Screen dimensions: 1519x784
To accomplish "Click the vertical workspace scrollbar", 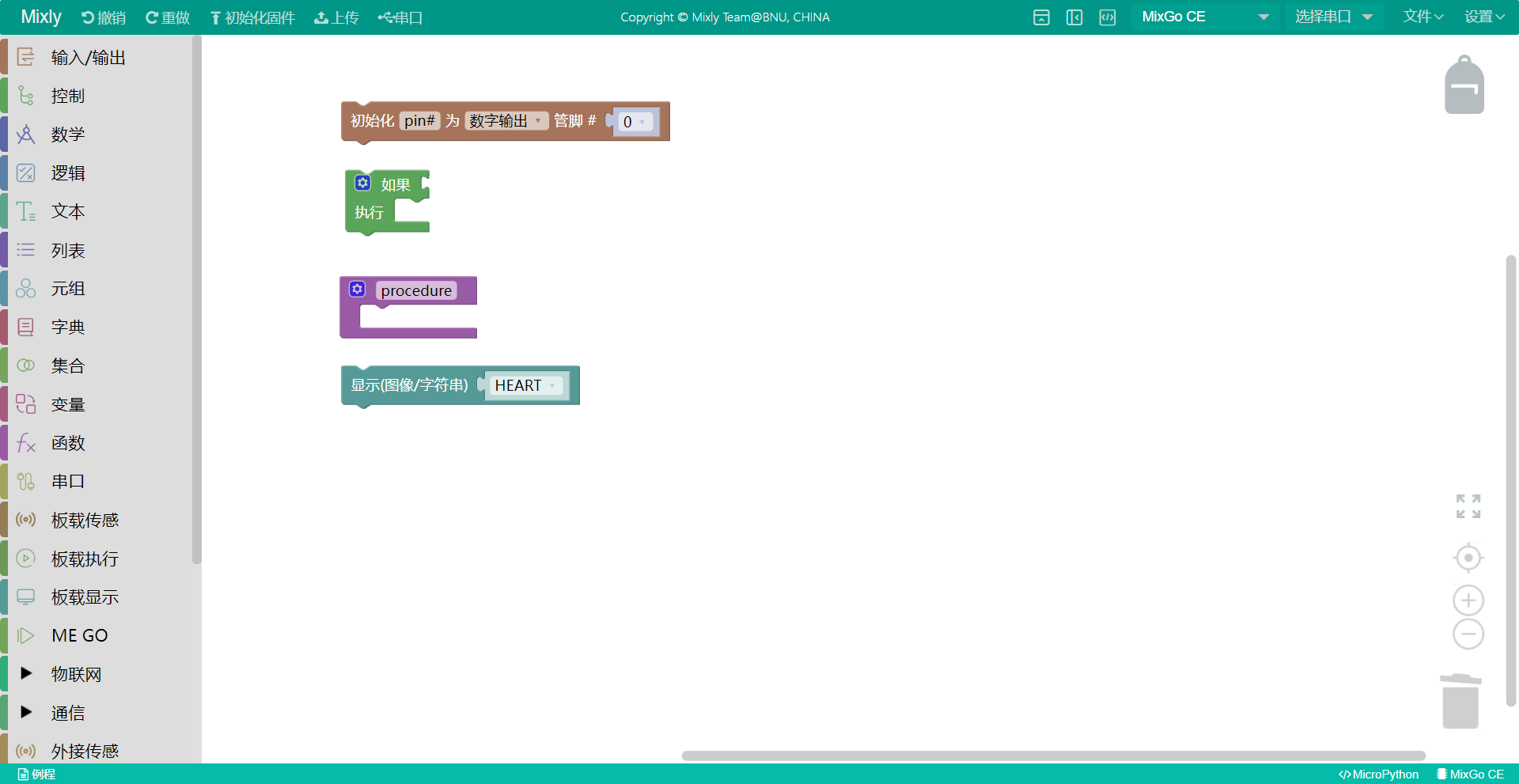I will pyautogui.click(x=1511, y=481).
